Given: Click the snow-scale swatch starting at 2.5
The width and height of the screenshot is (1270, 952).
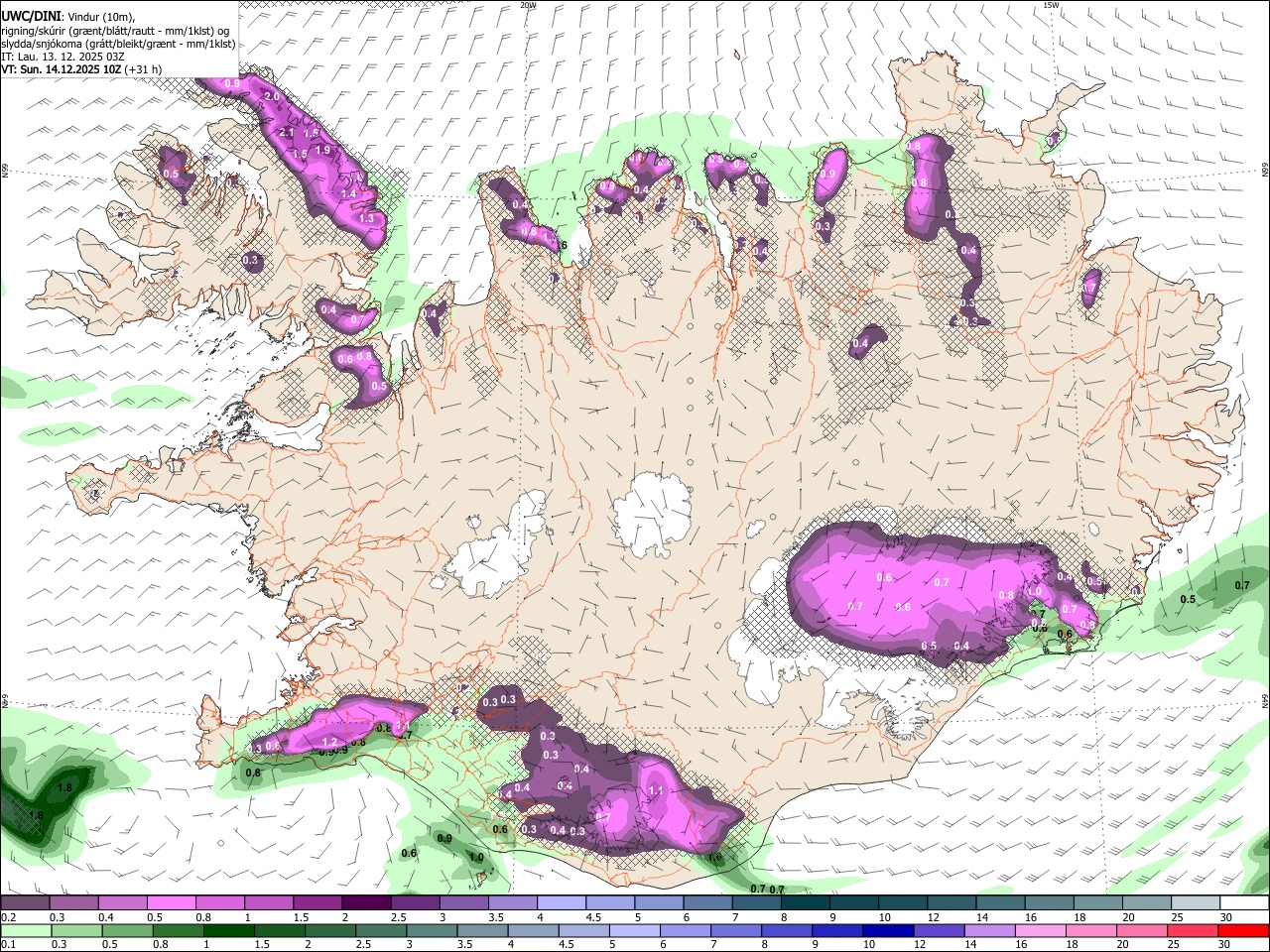Looking at the screenshot, I should tap(415, 903).
